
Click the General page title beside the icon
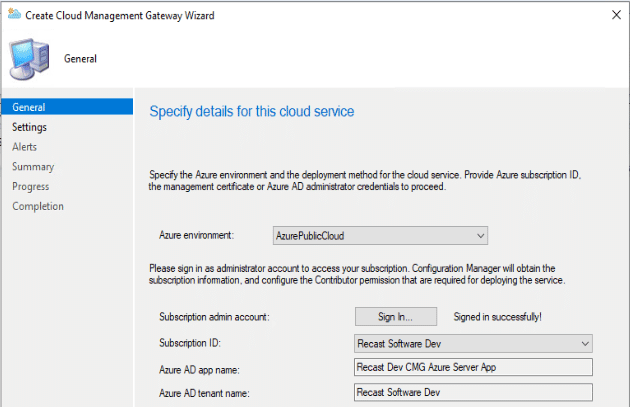(80, 59)
